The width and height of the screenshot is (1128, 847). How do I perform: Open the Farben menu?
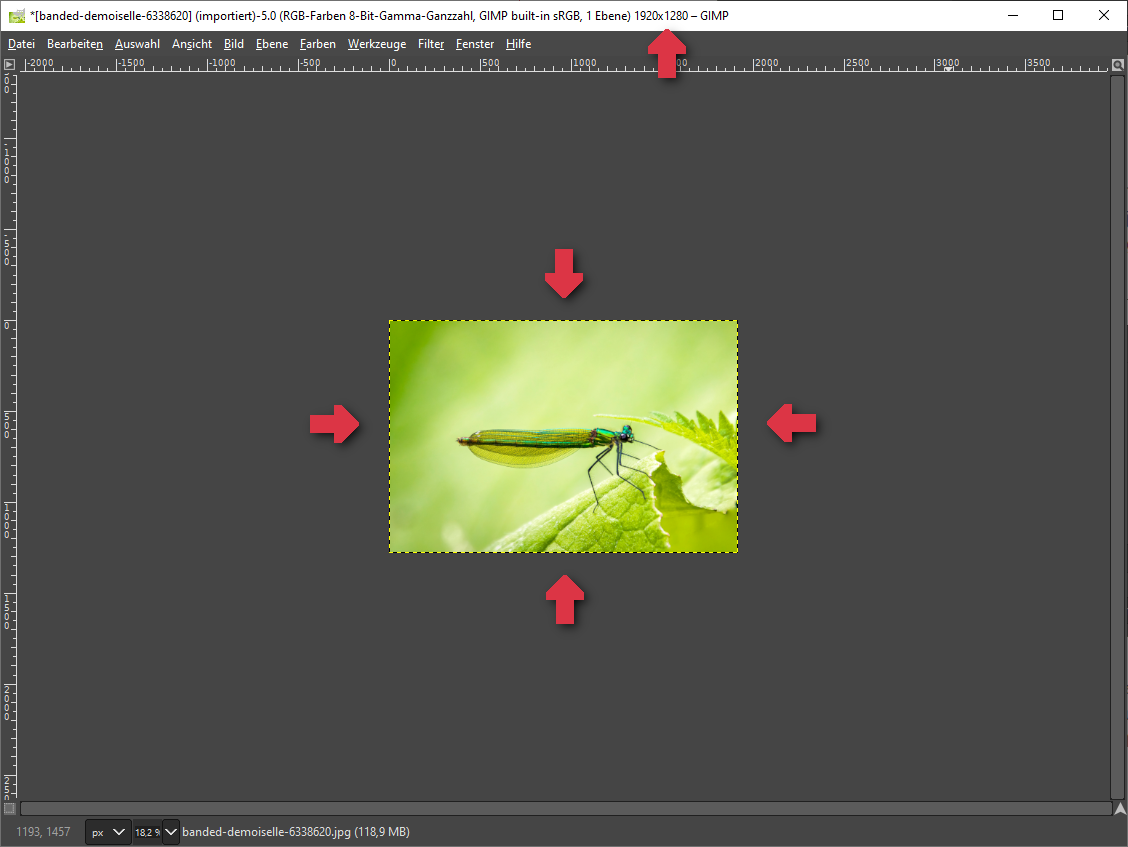coord(318,44)
